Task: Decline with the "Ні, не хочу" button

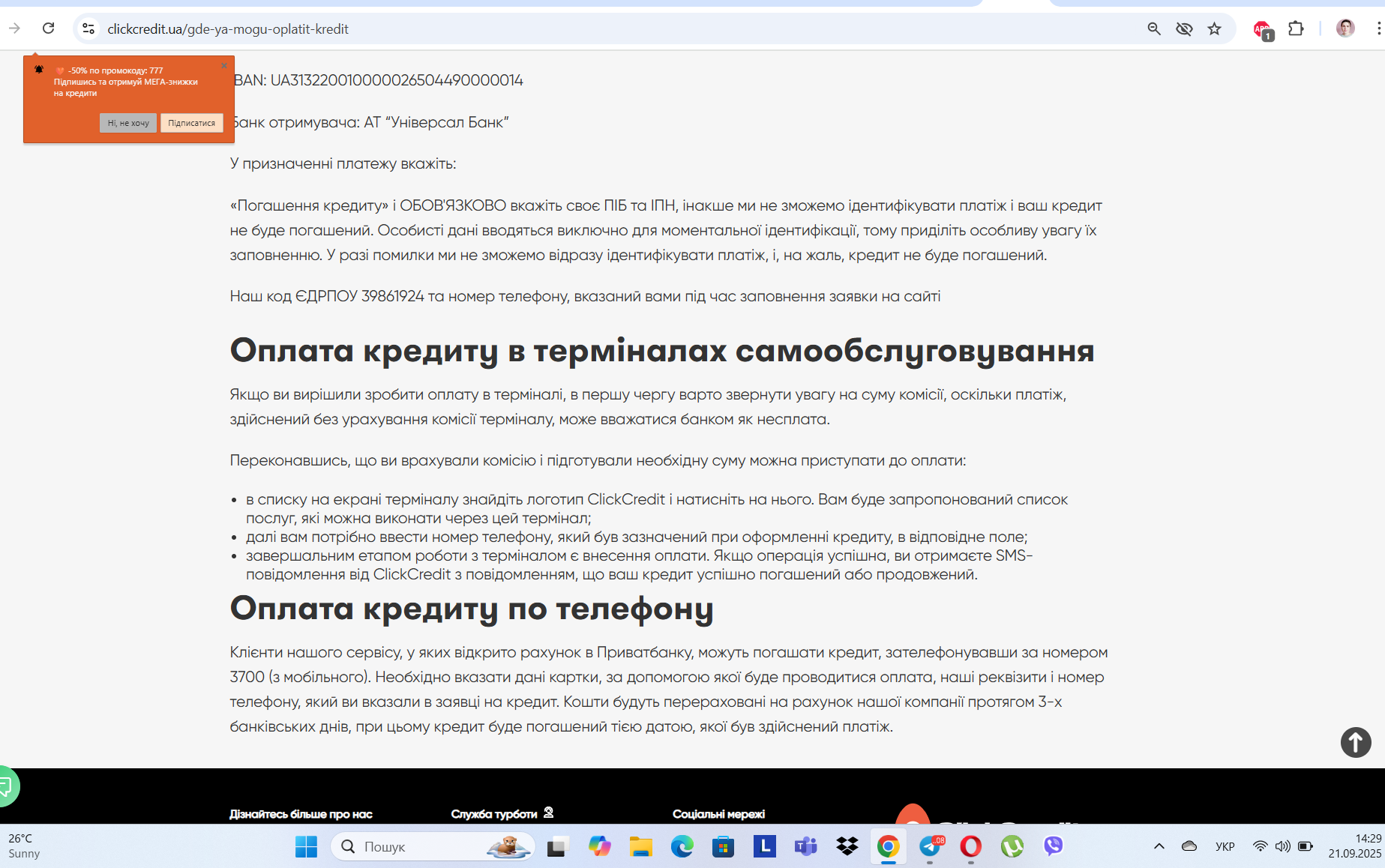Action: click(128, 123)
